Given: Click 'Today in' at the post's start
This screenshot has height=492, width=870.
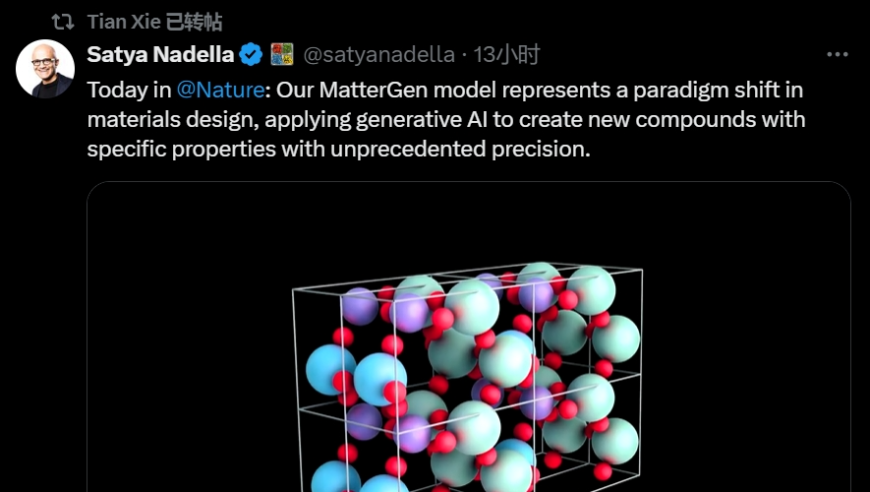Looking at the screenshot, I should tap(129, 90).
